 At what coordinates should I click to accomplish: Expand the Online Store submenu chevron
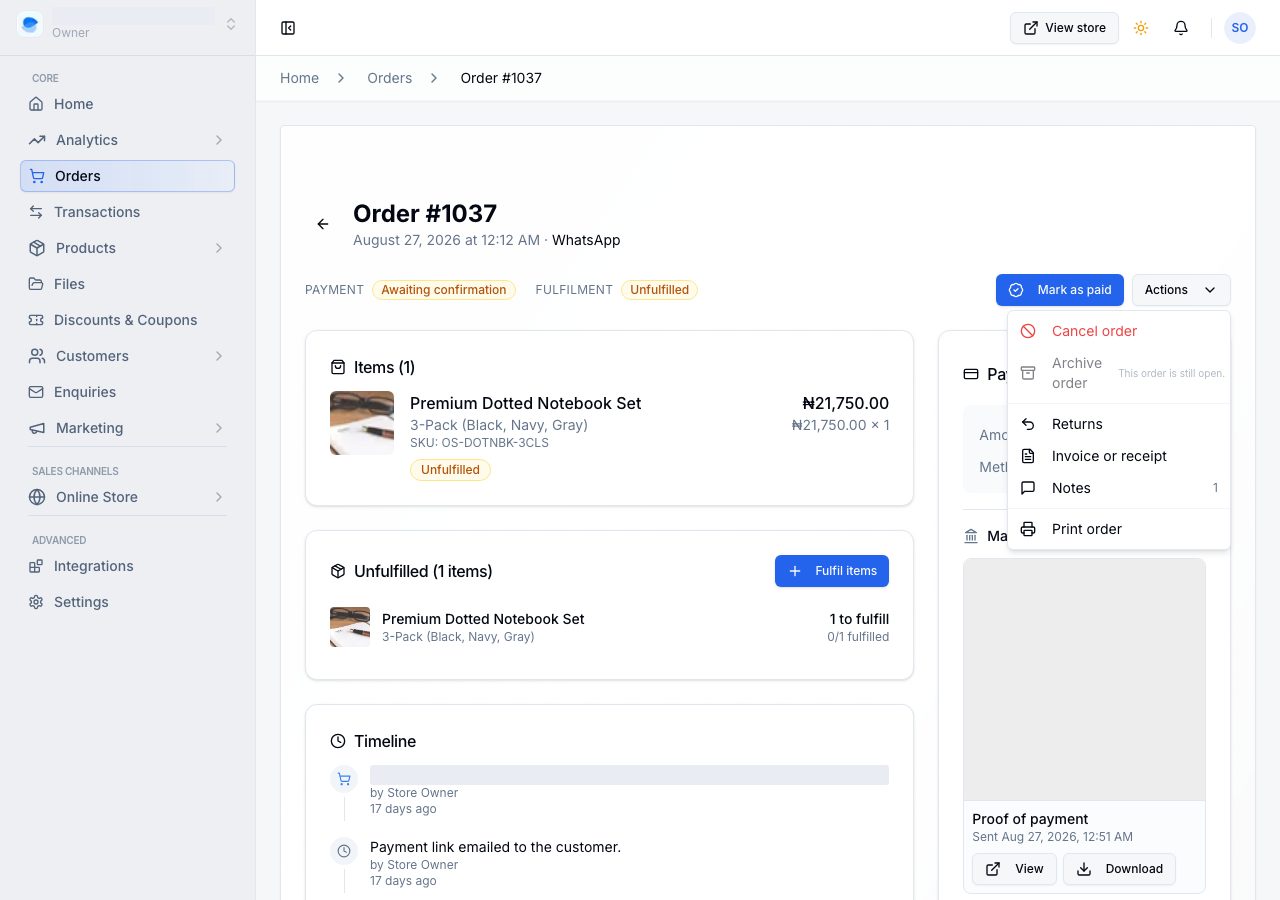pyautogui.click(x=219, y=497)
